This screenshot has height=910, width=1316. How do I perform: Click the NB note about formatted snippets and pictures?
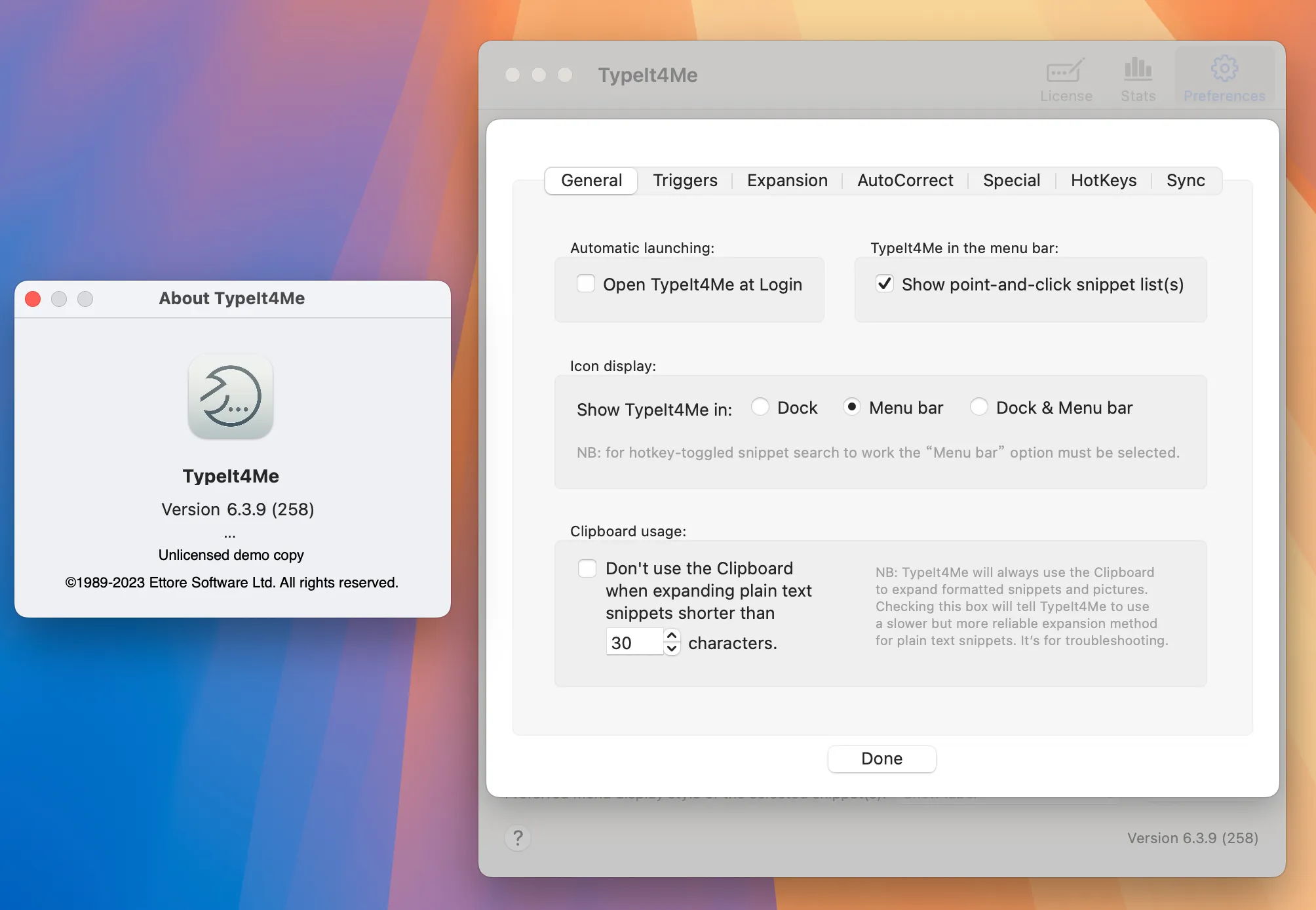(x=1022, y=606)
